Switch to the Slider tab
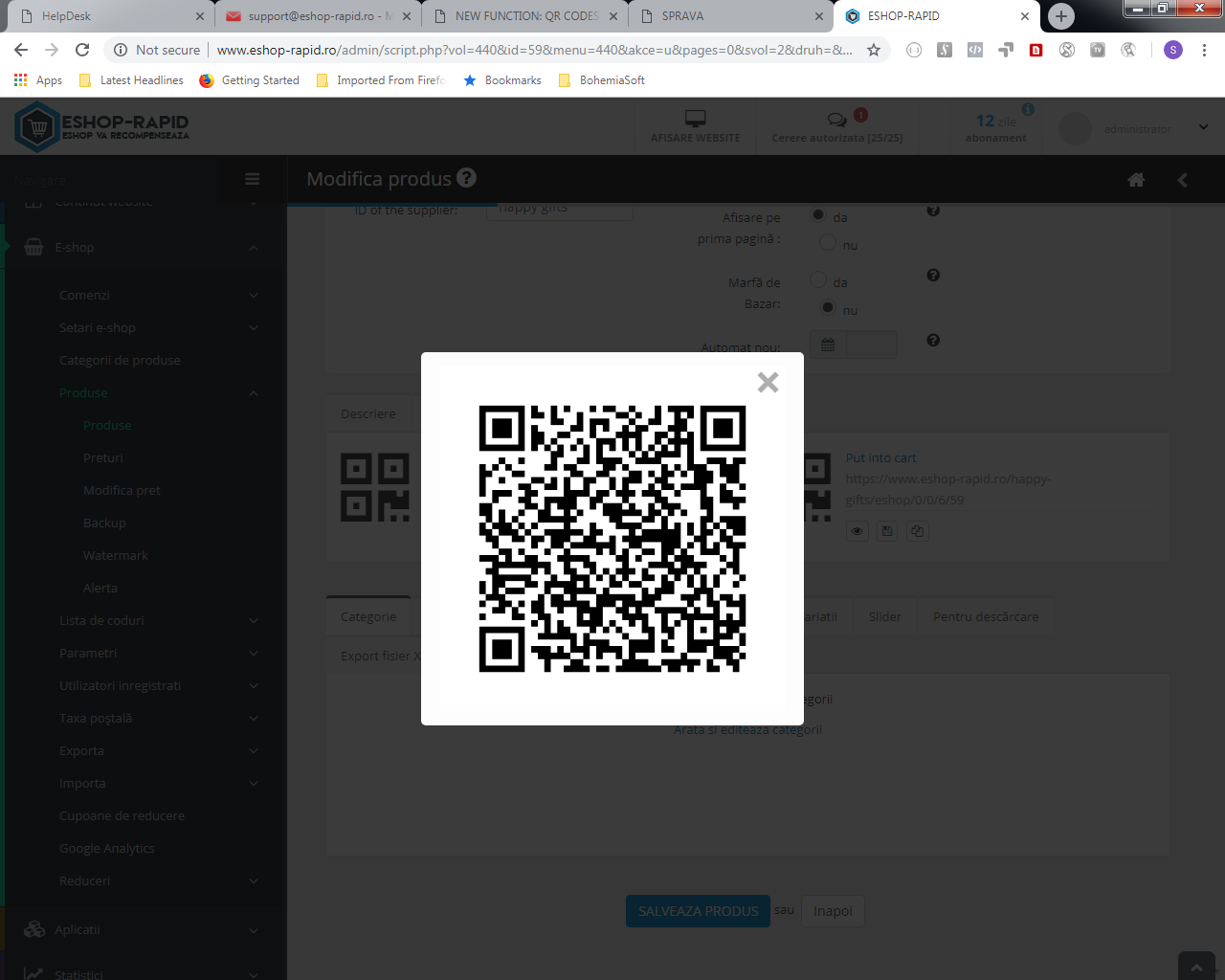Image resolution: width=1225 pixels, height=980 pixels. coord(884,617)
